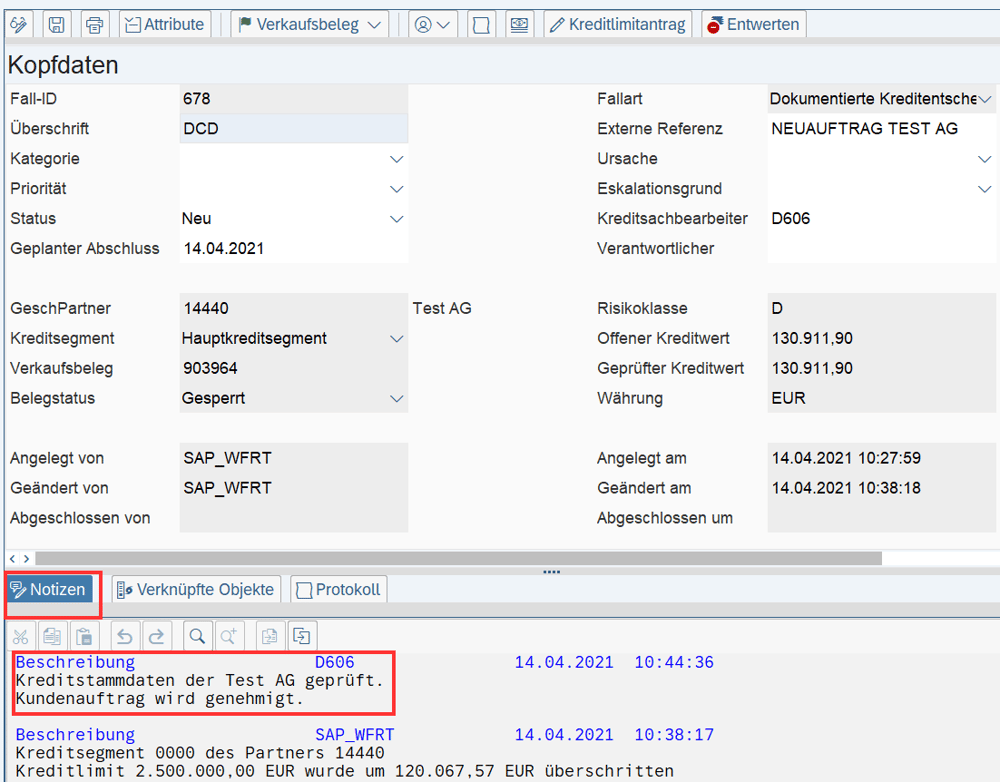Click the Paste clipboard icon in notes toolbar
1000x782 pixels.
(84, 636)
